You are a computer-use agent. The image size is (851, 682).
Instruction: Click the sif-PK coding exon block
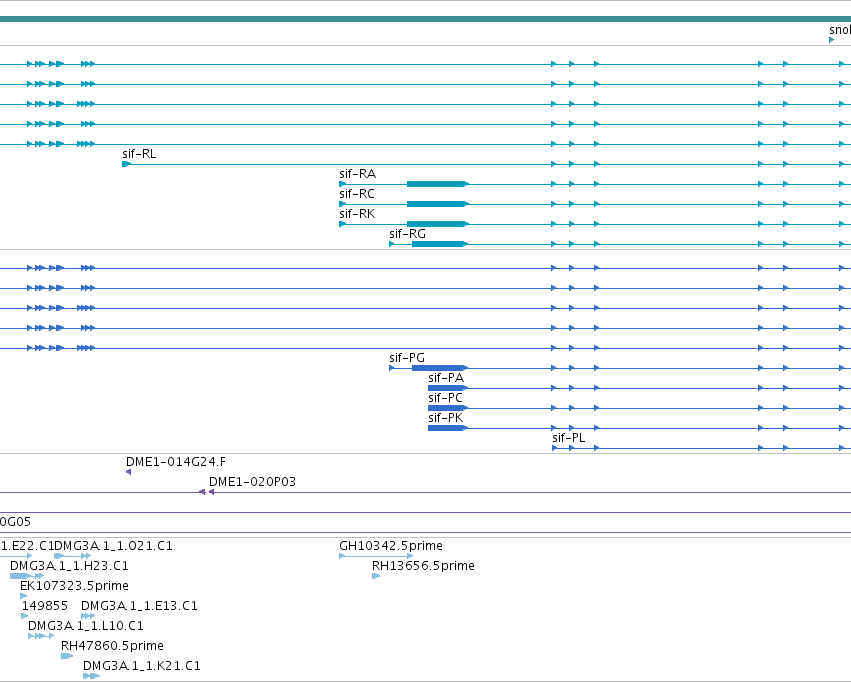pos(447,429)
